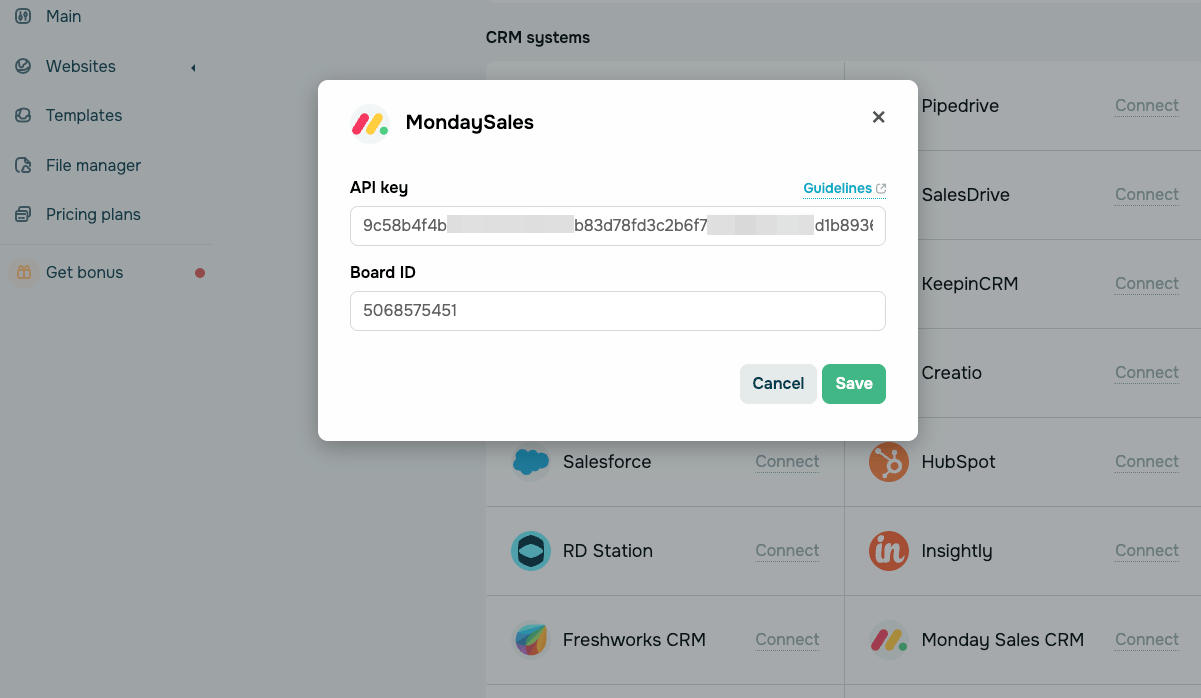The width and height of the screenshot is (1201, 698).
Task: Click the Insightly logo icon
Action: pos(888,551)
